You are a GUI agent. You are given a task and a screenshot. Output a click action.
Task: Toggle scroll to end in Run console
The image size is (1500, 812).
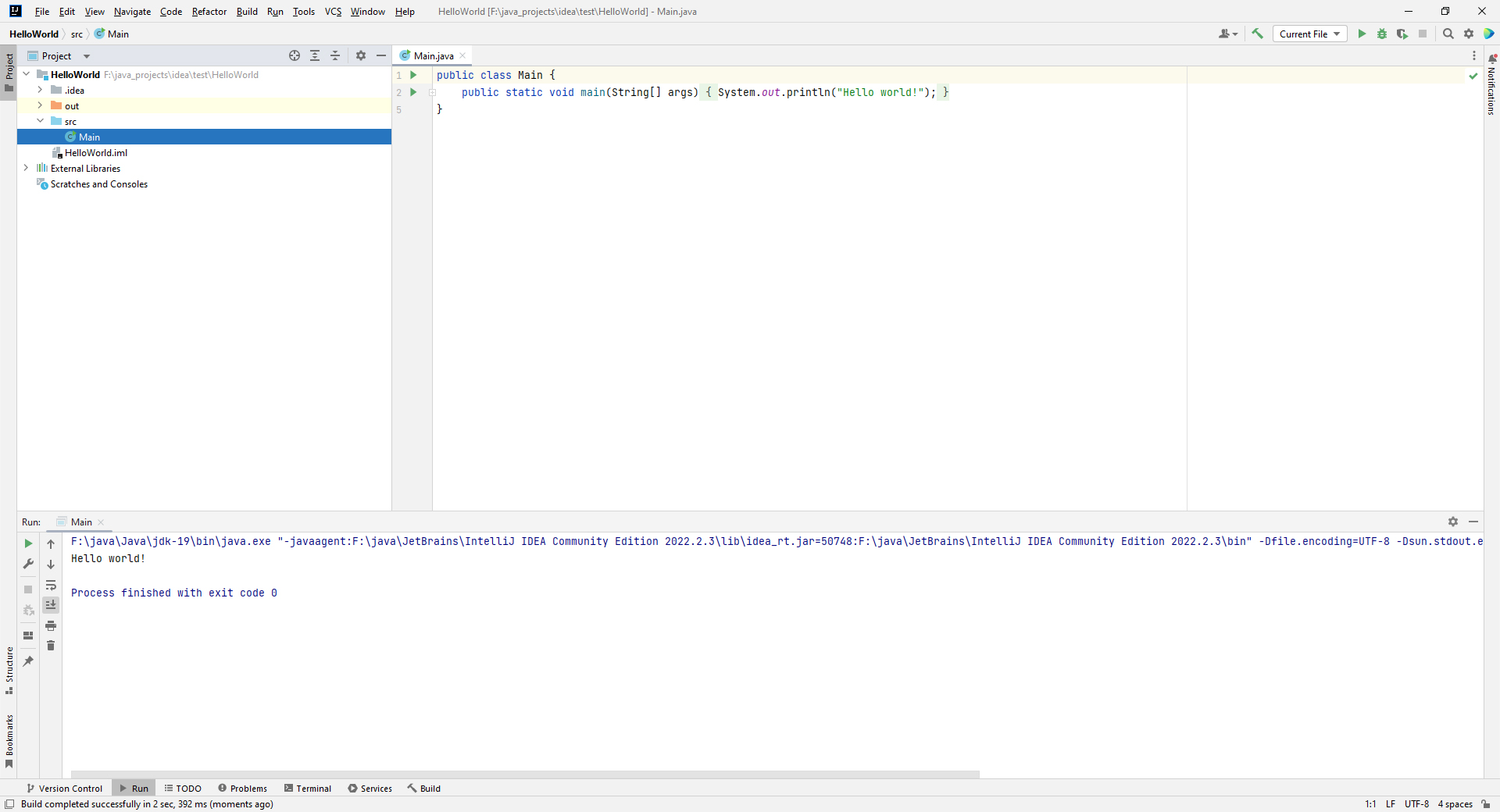(x=51, y=605)
